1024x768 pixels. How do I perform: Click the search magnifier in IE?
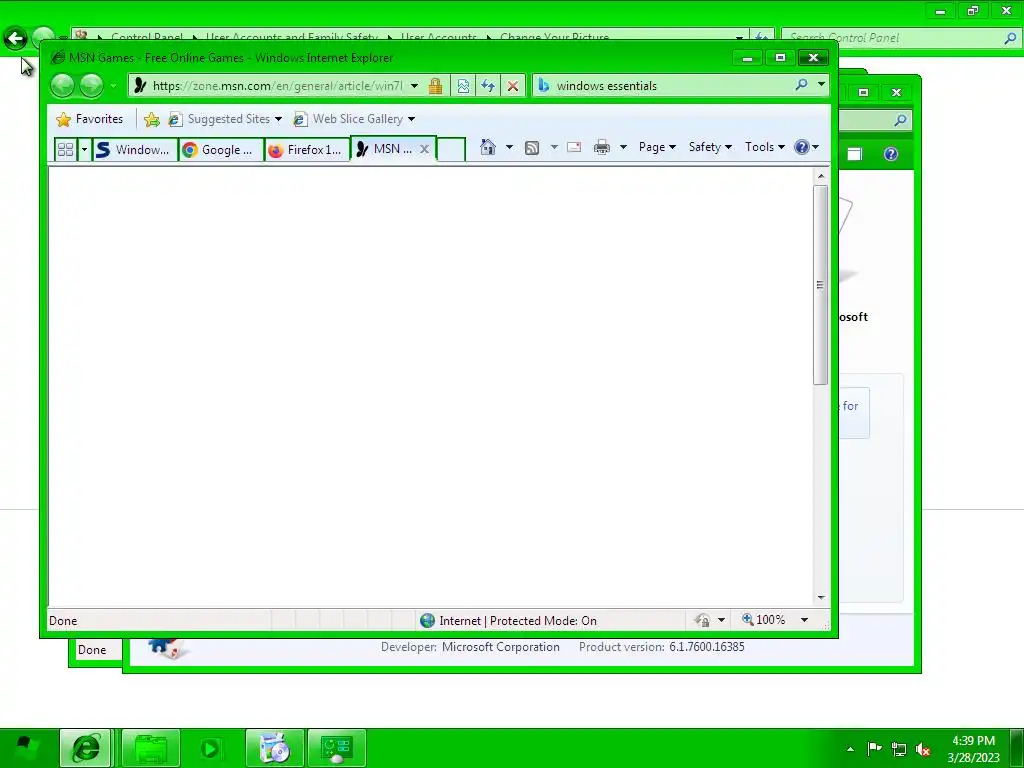(x=801, y=85)
